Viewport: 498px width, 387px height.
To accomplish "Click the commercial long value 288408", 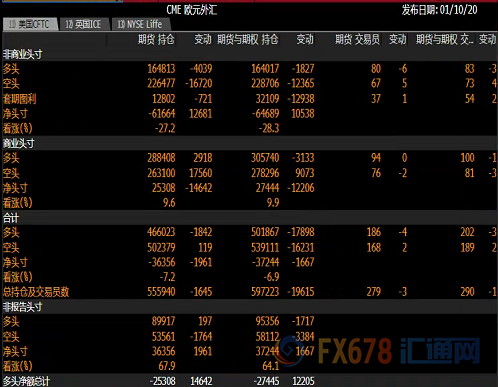I will [x=161, y=158].
